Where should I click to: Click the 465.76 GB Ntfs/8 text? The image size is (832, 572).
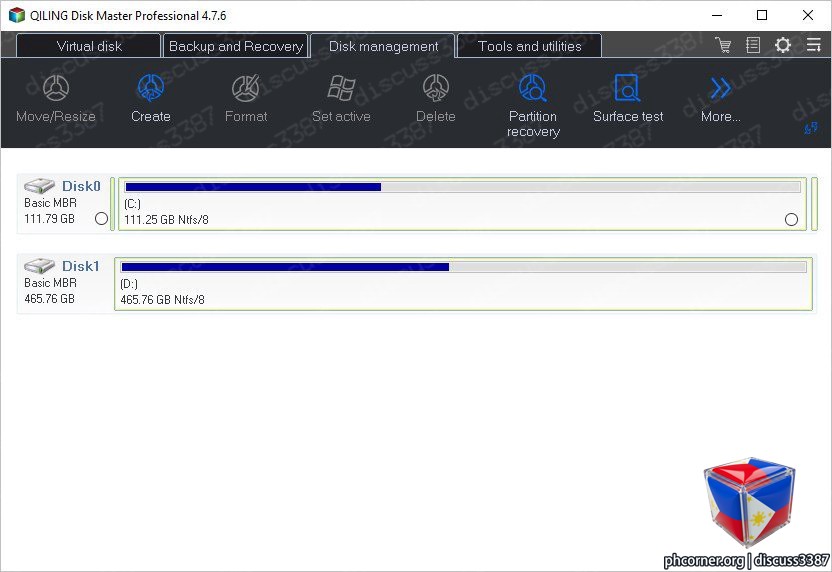pyautogui.click(x=162, y=300)
